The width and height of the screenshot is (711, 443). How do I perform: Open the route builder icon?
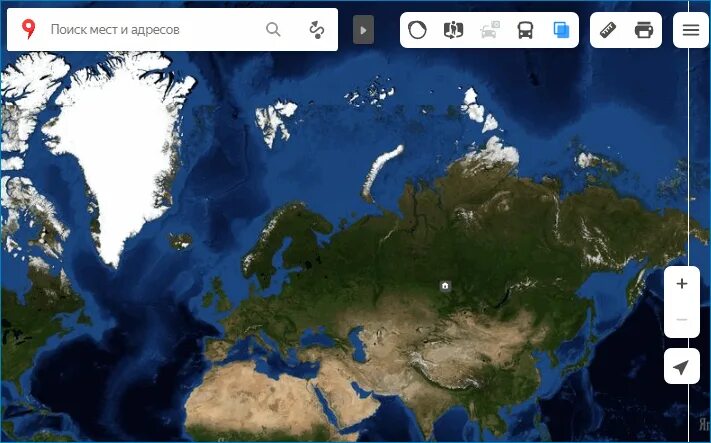[x=317, y=29]
